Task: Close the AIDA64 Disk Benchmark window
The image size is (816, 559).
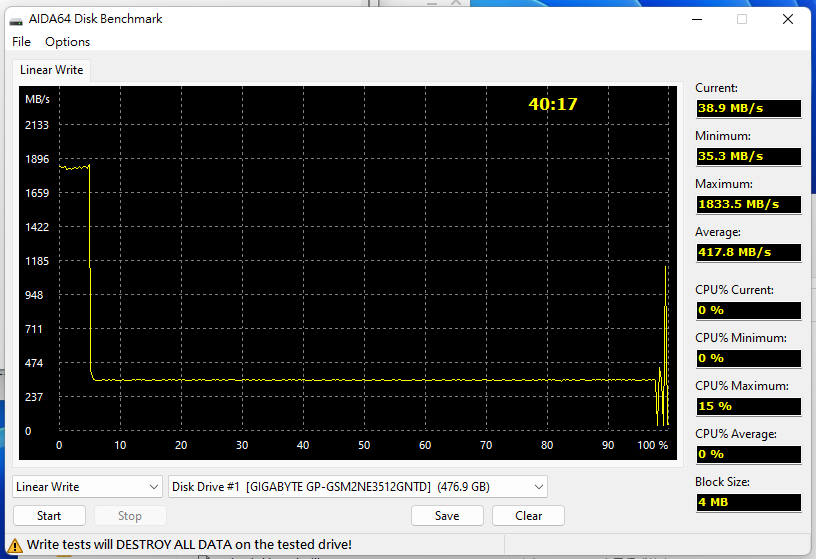Action: pos(788,19)
